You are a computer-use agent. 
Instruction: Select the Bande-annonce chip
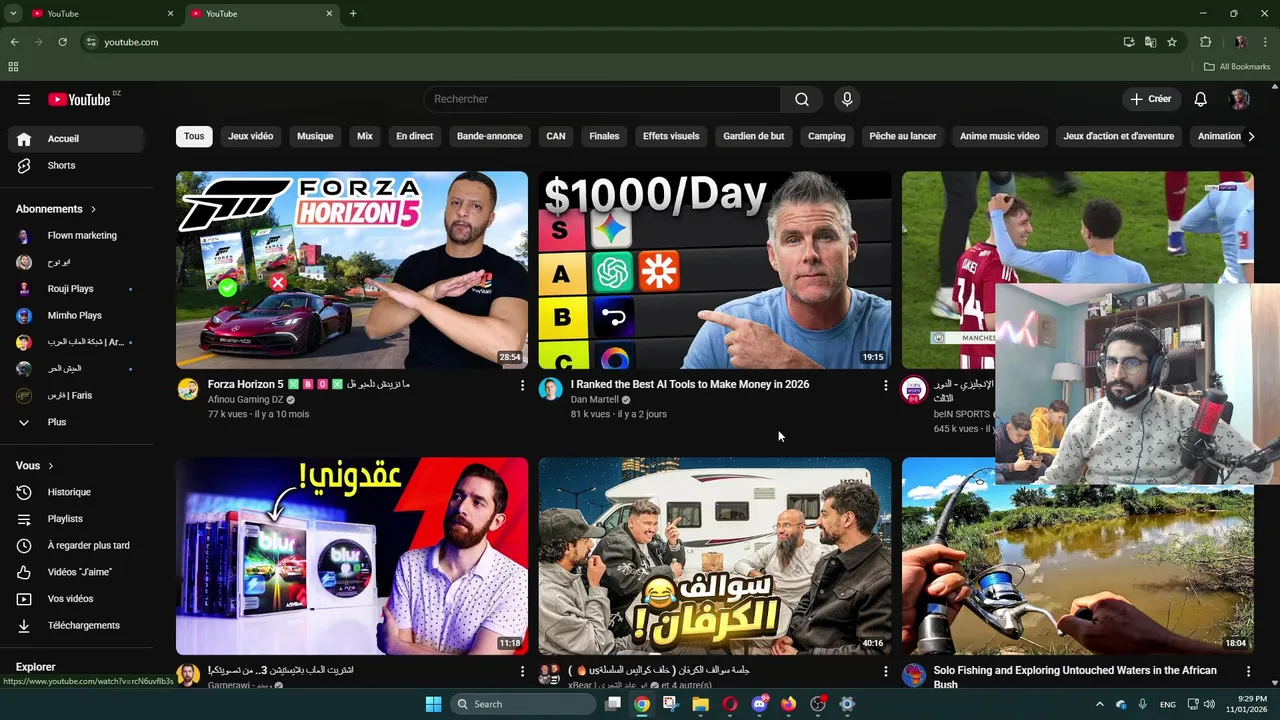[x=490, y=136]
